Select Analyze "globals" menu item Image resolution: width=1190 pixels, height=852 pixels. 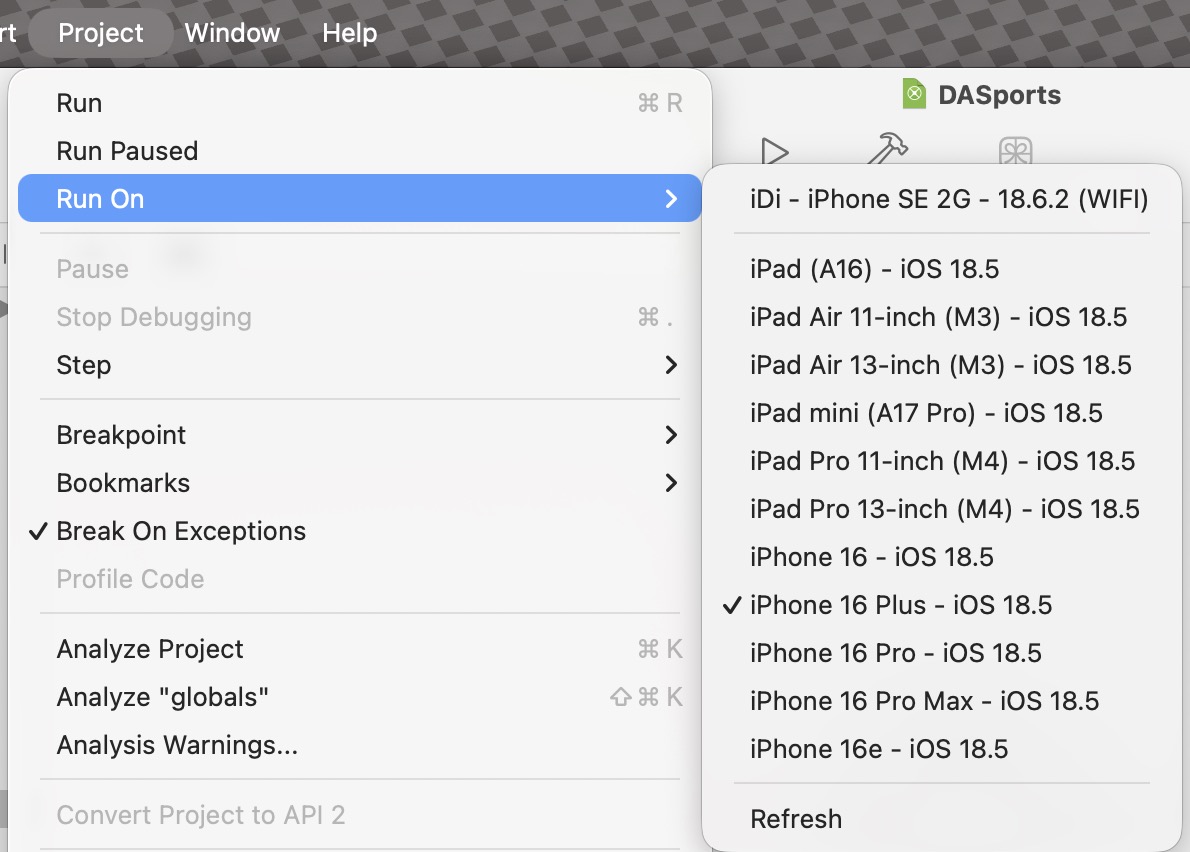point(163,697)
